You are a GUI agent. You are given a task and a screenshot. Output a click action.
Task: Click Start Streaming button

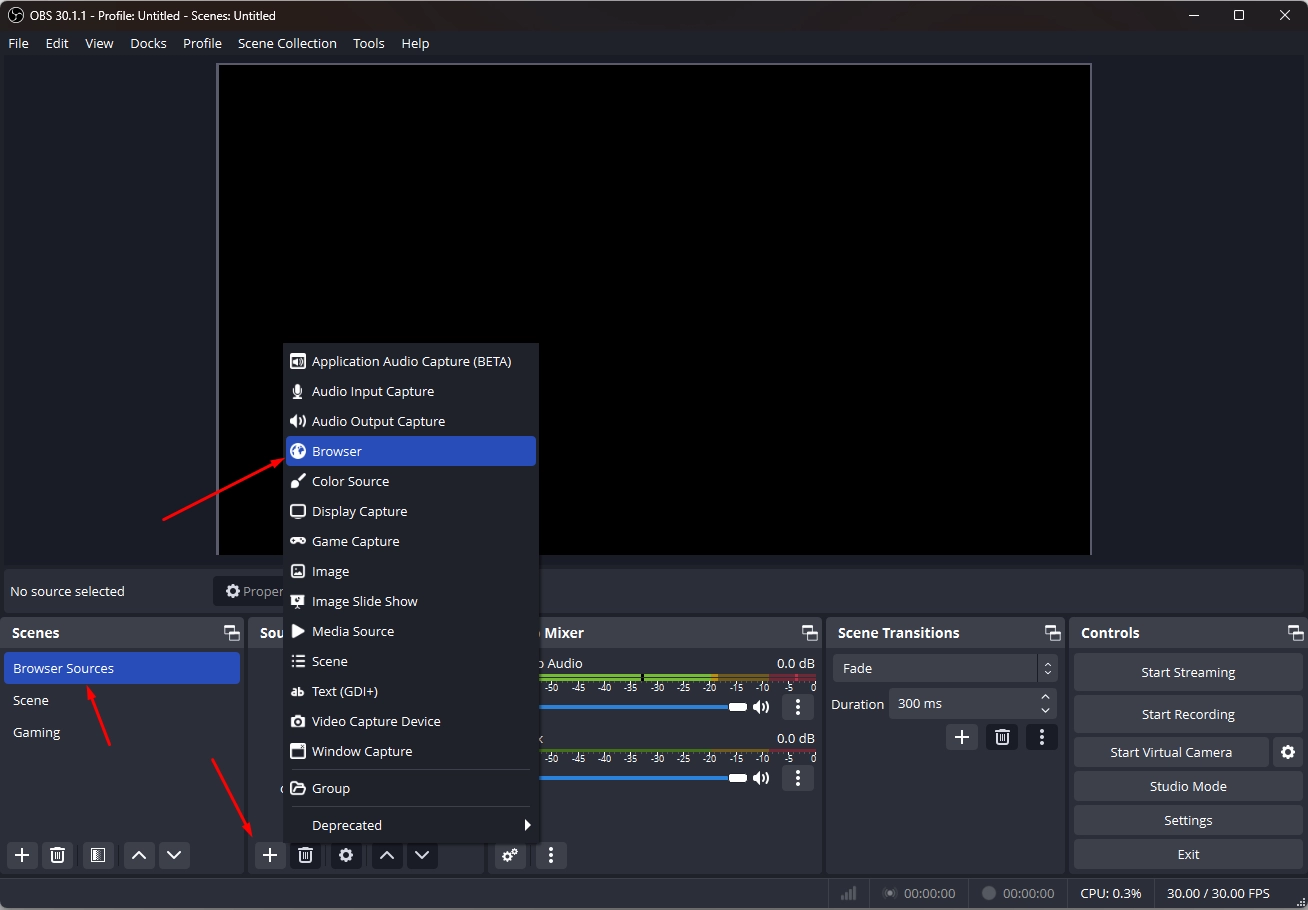coord(1188,672)
